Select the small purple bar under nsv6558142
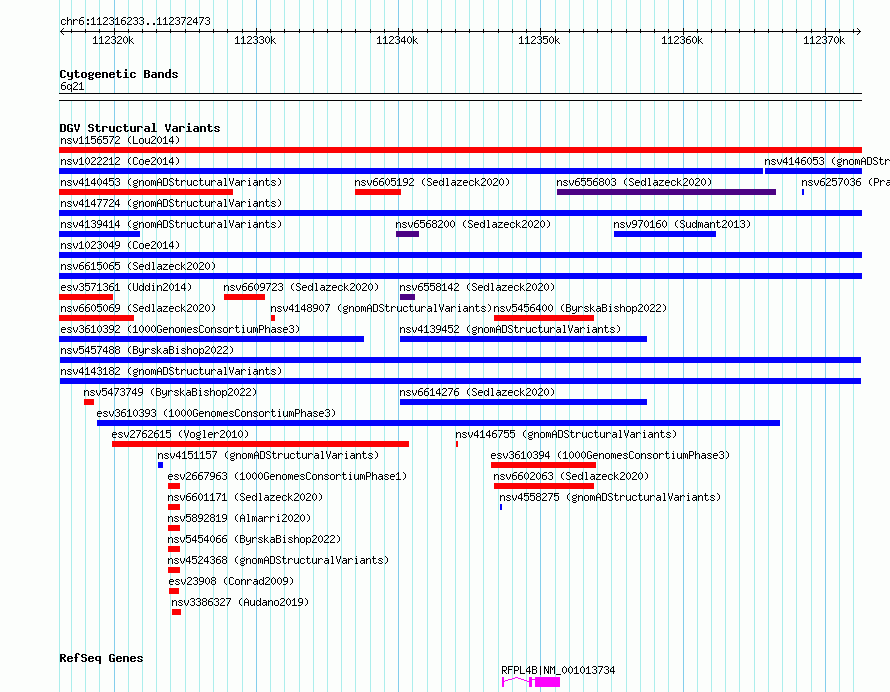This screenshot has height=692, width=890. click(x=408, y=297)
